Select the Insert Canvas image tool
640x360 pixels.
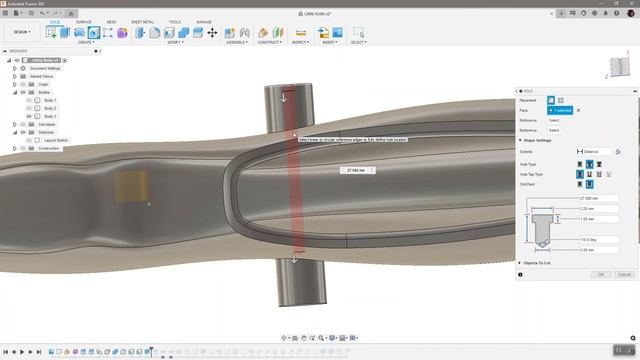click(x=338, y=32)
